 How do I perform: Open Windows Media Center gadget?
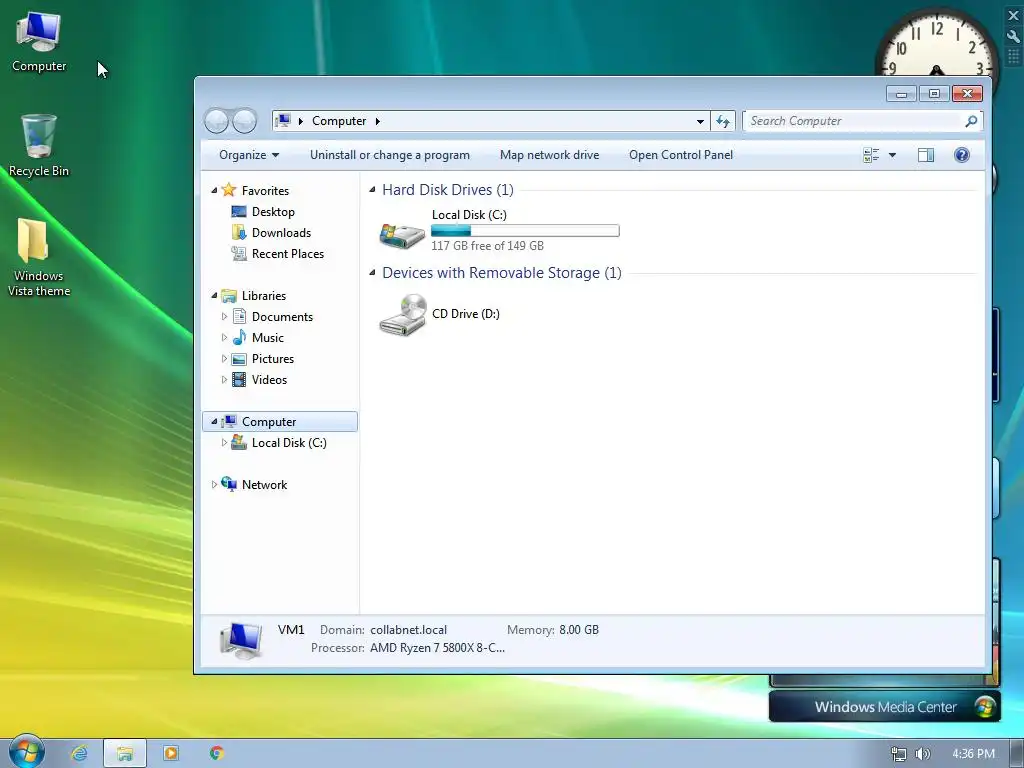tap(884, 707)
